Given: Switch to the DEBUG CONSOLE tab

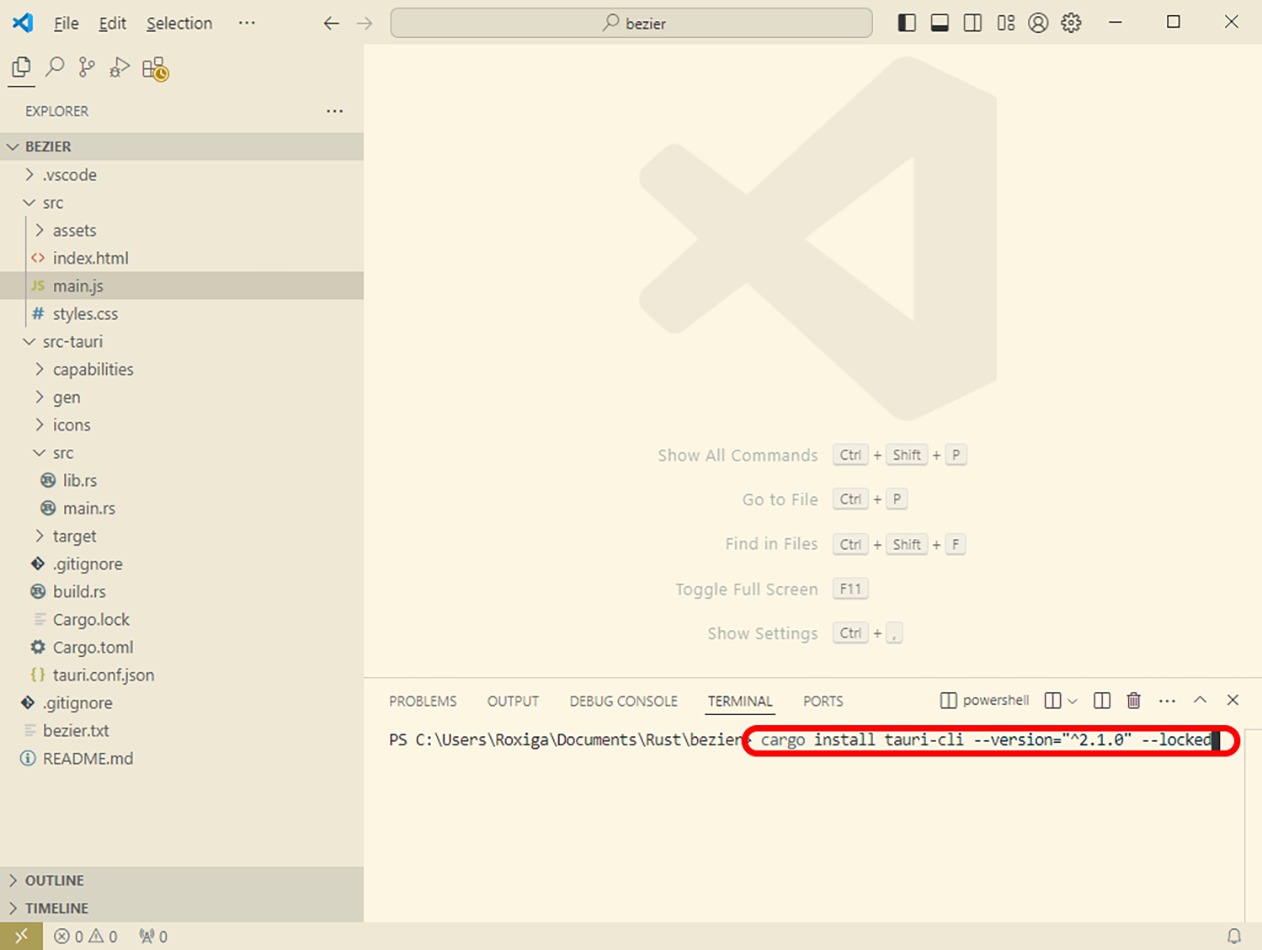Looking at the screenshot, I should click(624, 701).
